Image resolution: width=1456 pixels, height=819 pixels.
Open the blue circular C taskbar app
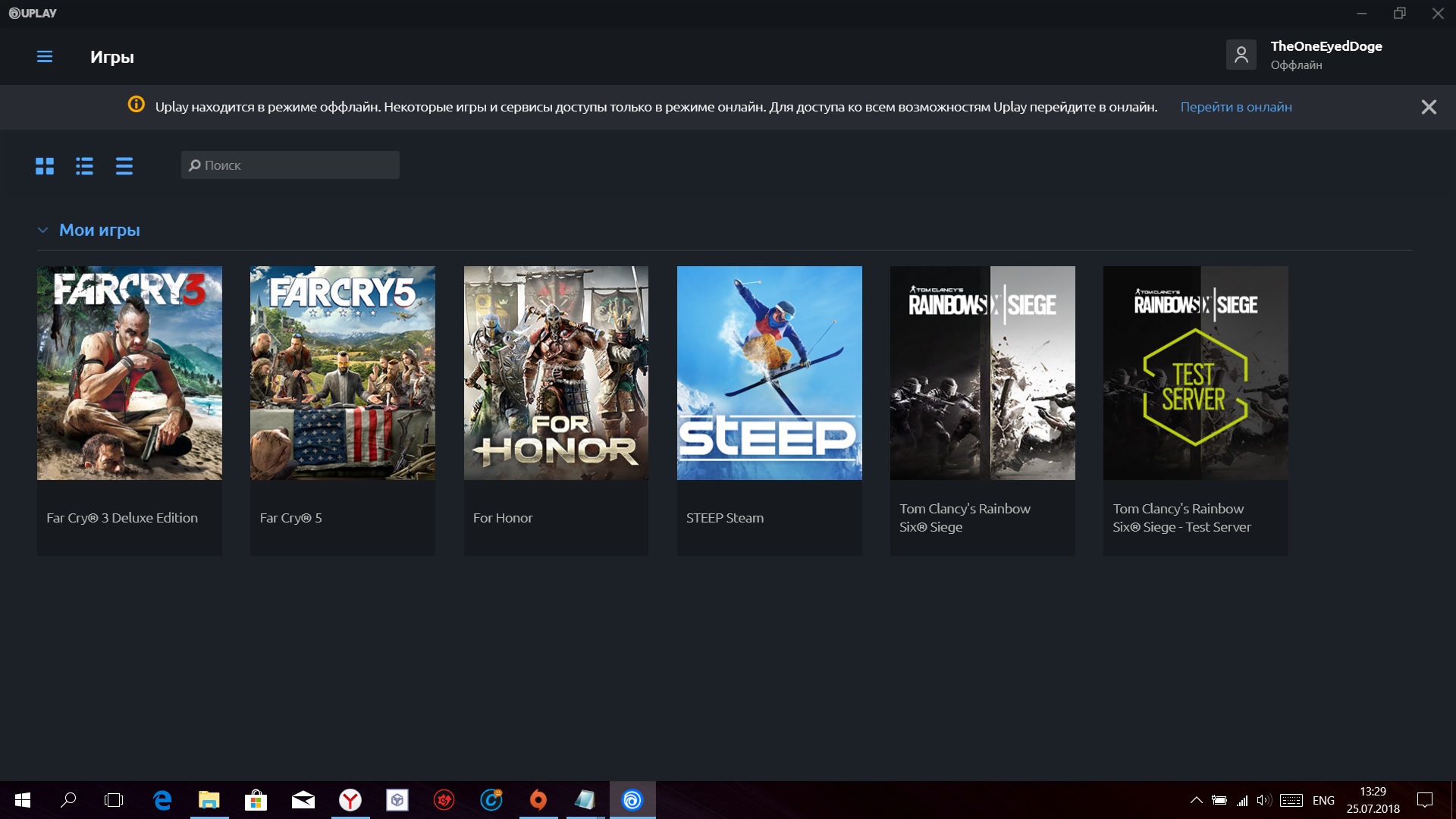pos(491,800)
